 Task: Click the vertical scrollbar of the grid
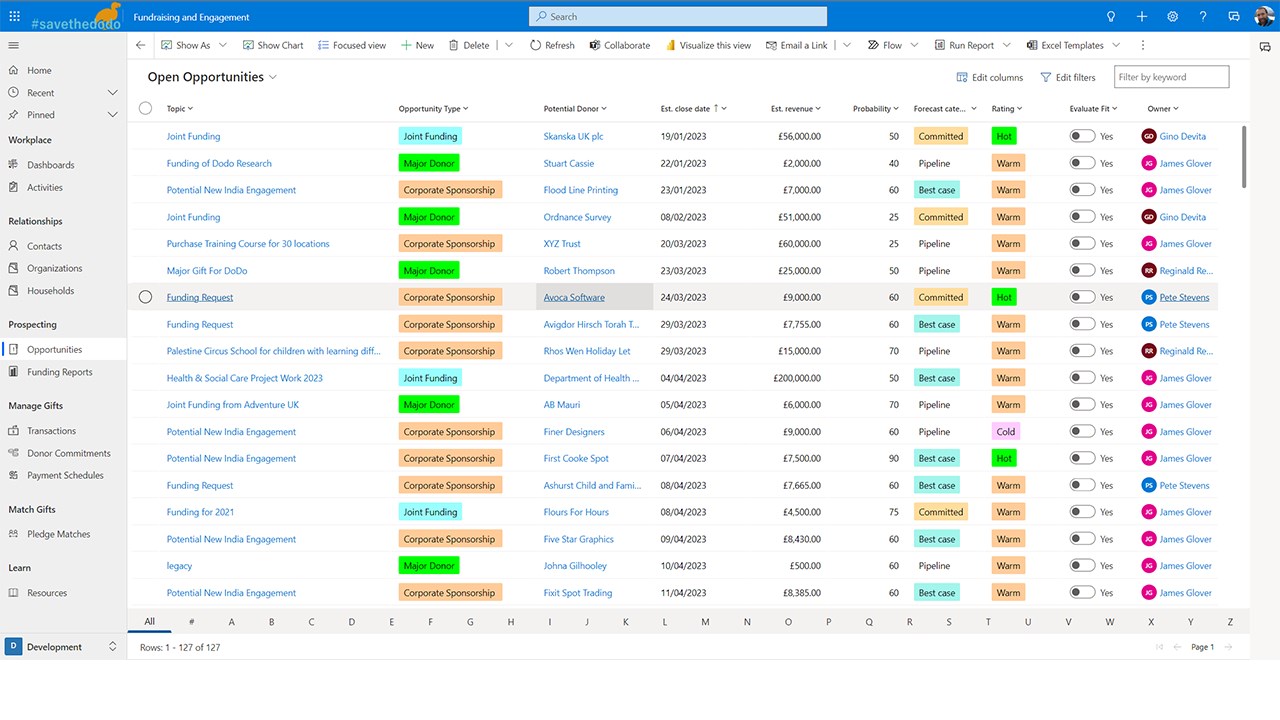(1244, 156)
